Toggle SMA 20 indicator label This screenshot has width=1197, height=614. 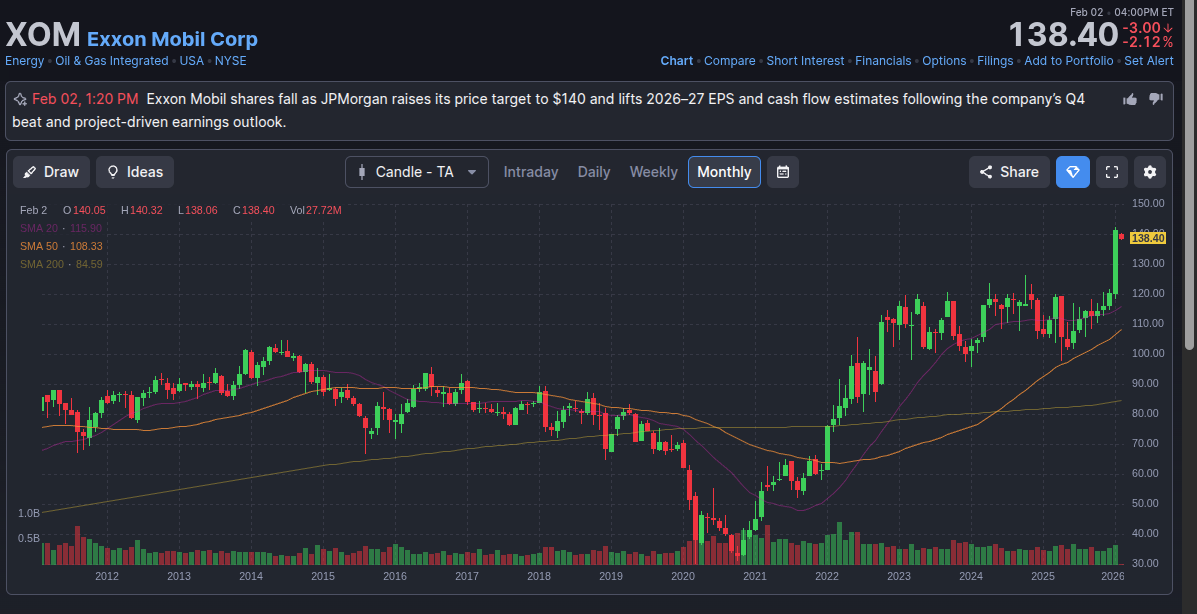pyautogui.click(x=61, y=228)
